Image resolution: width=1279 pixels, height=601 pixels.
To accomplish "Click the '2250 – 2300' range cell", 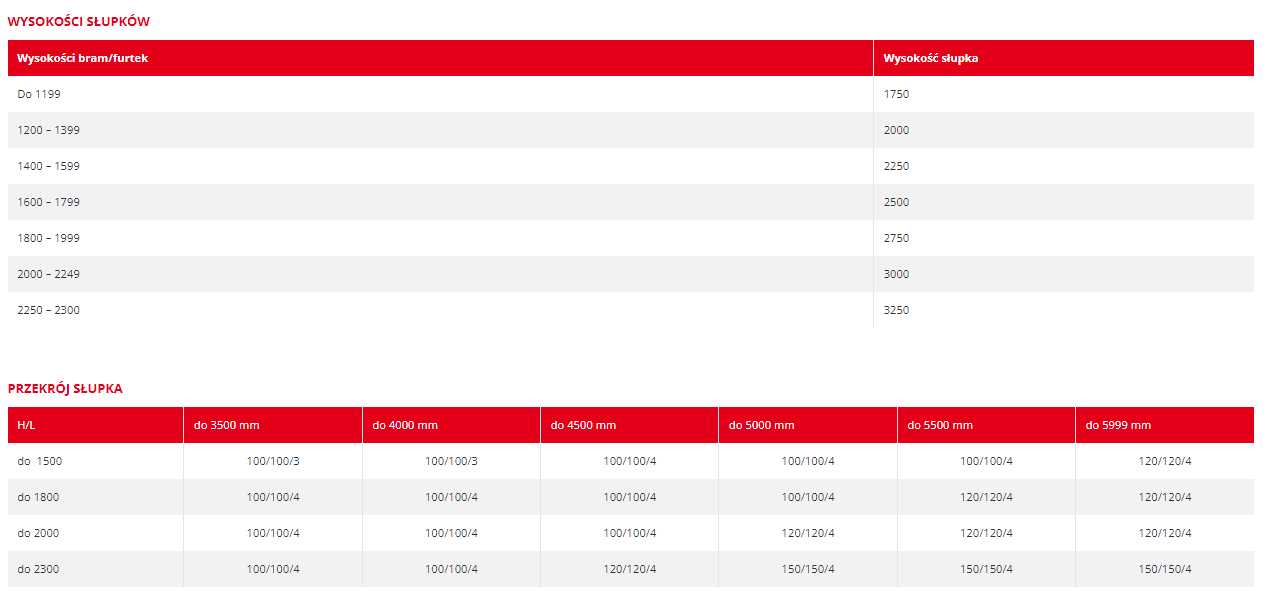I will 440,310.
